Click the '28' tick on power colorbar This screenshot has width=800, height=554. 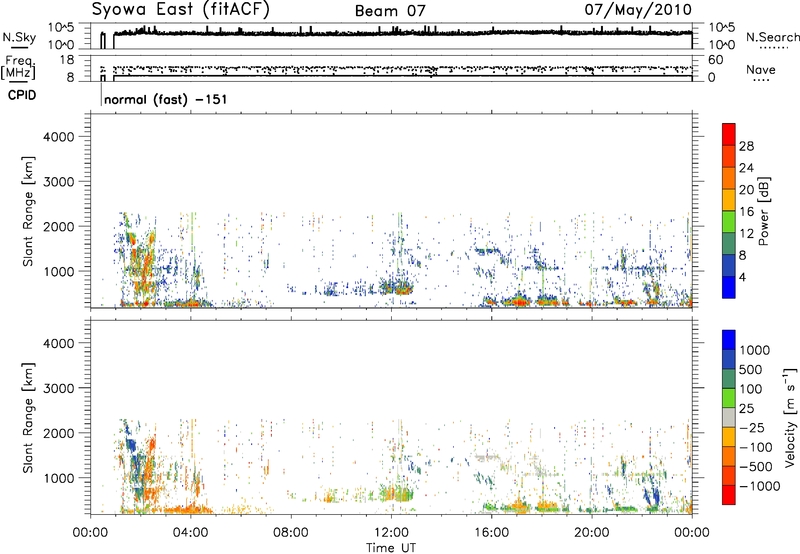click(746, 146)
